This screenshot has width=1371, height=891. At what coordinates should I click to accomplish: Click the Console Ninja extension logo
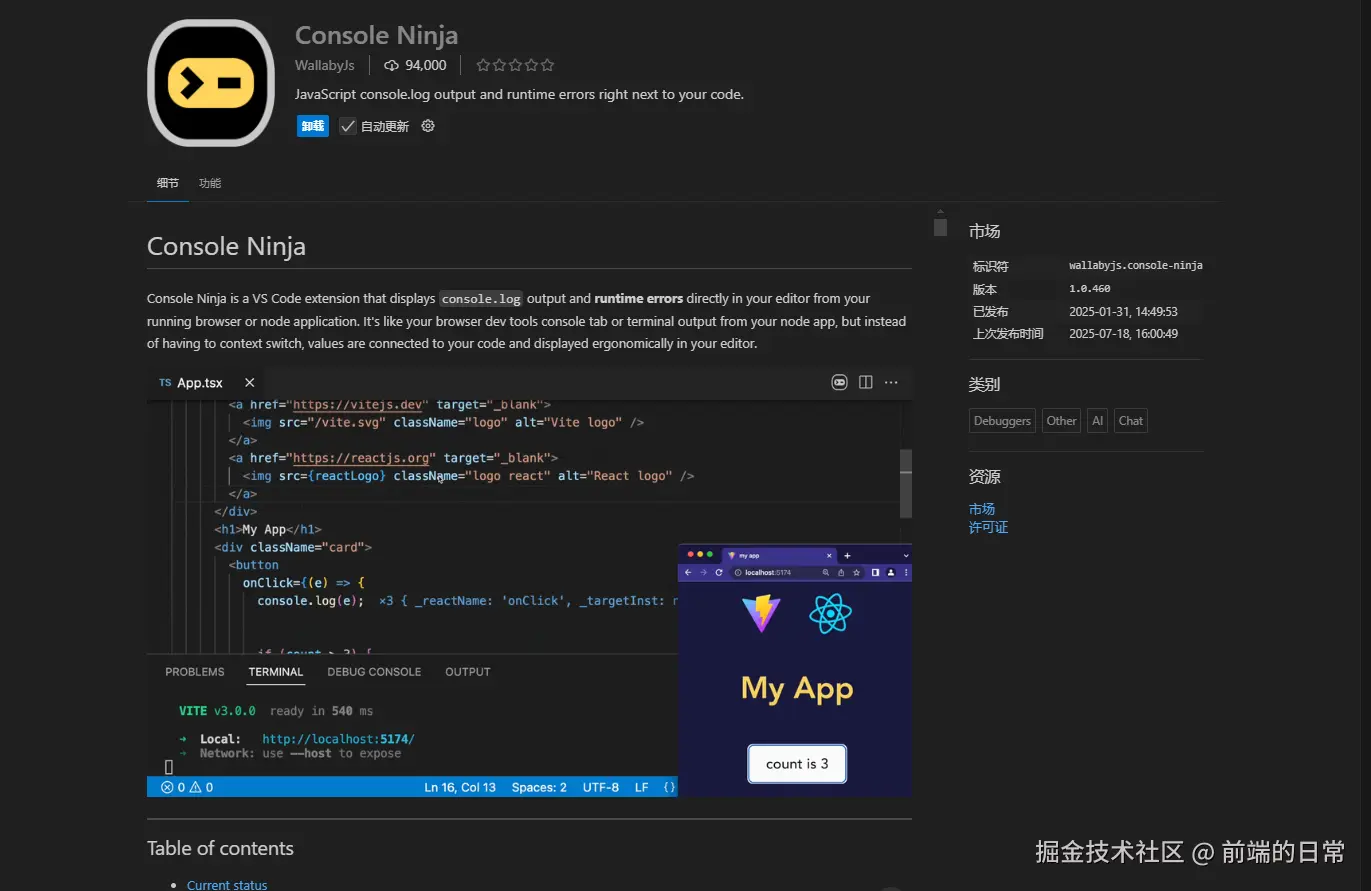click(211, 83)
